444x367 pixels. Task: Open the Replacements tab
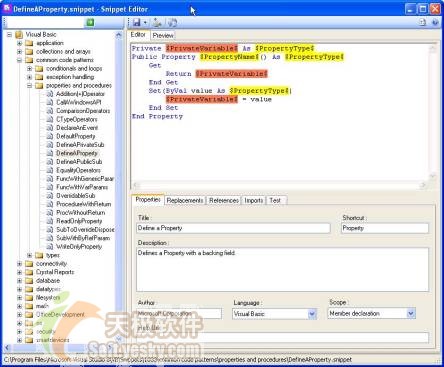(185, 200)
